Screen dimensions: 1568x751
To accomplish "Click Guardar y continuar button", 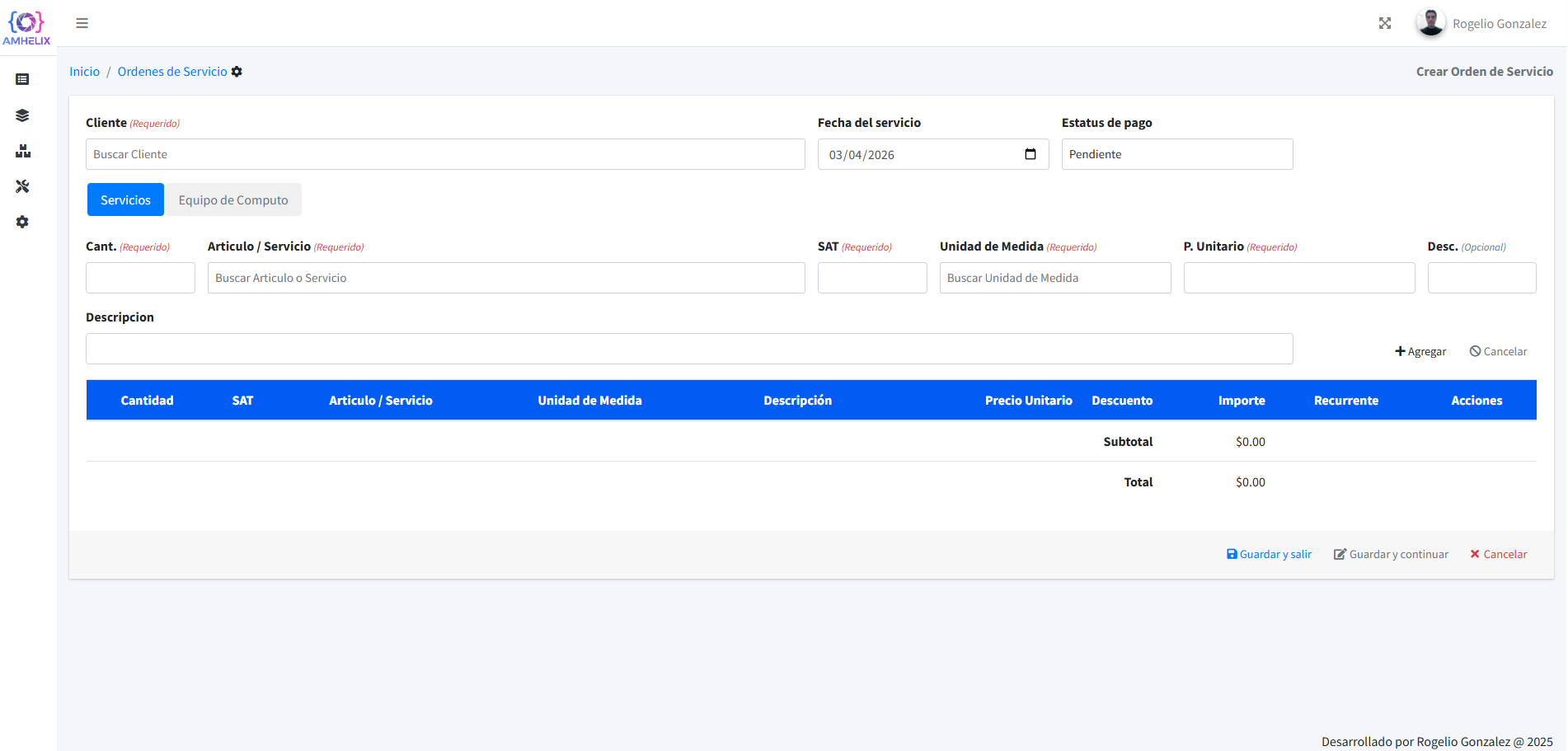I will pos(1391,554).
